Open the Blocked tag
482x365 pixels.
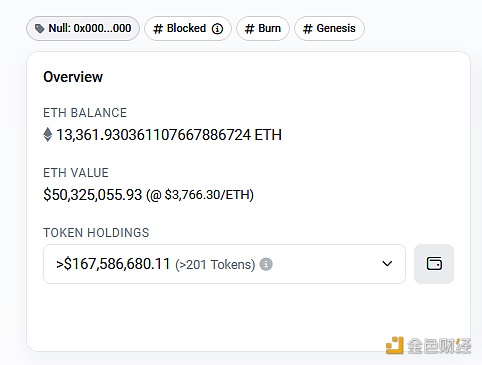point(188,29)
